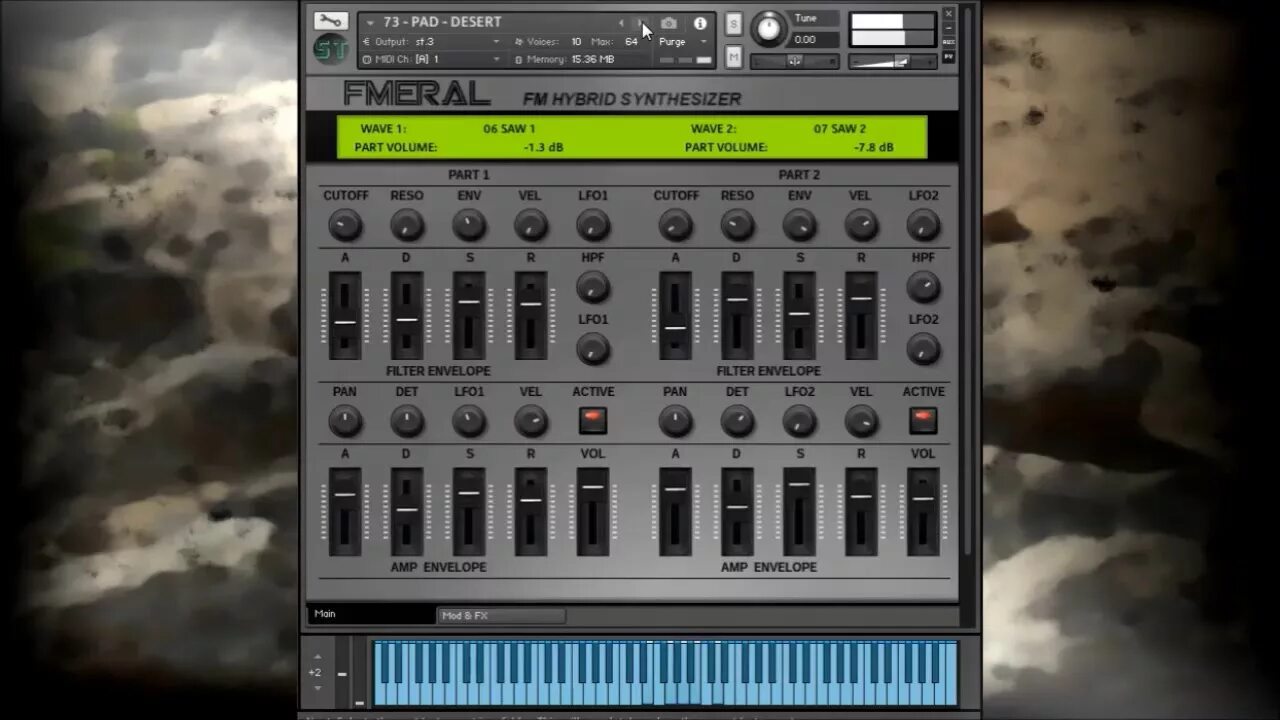The image size is (1280, 720).
Task: Click the Part 1 amp VEL knob
Action: tap(530, 421)
